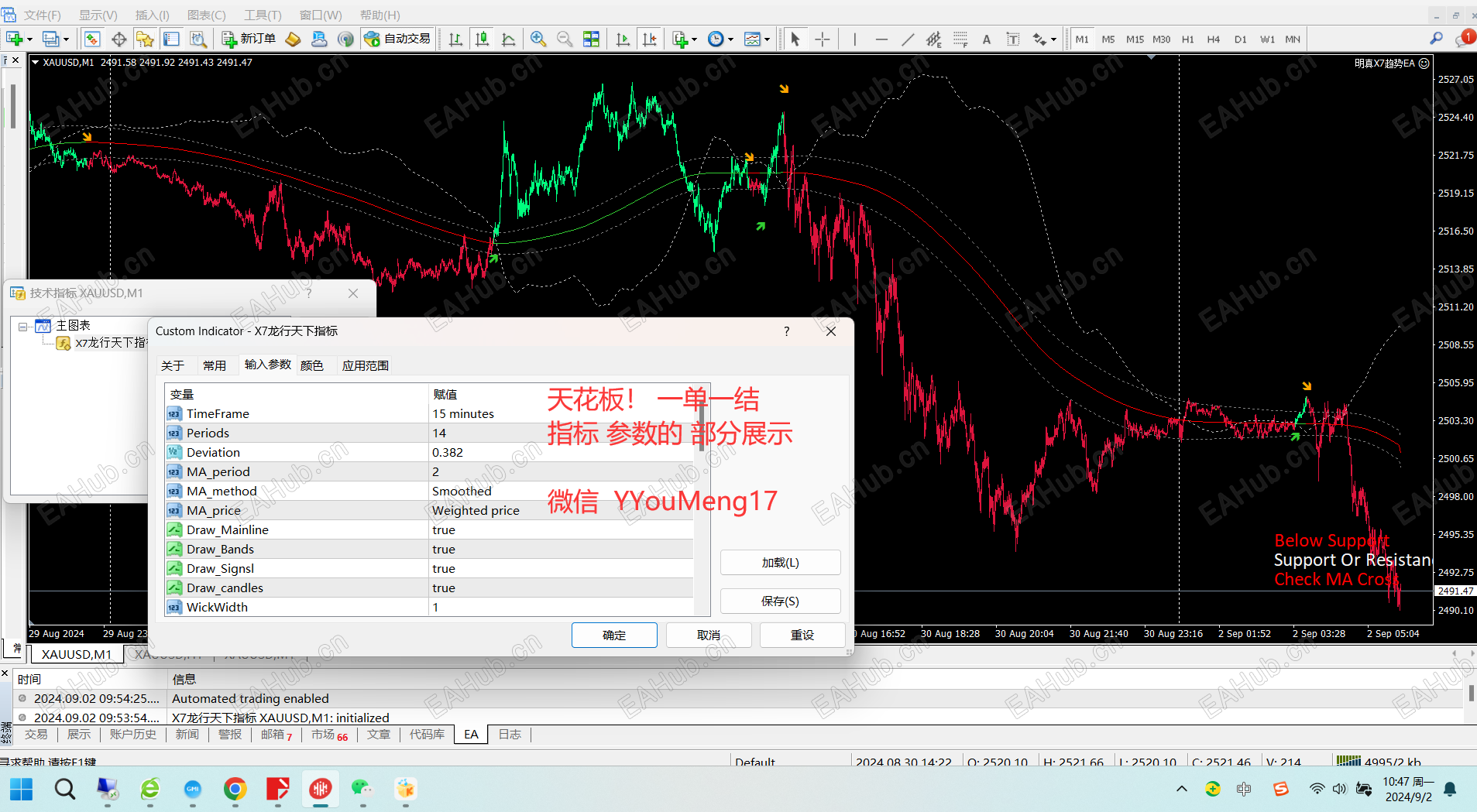Open the 颜色 tab in indicator dialog
The image size is (1477, 812).
[x=312, y=365]
